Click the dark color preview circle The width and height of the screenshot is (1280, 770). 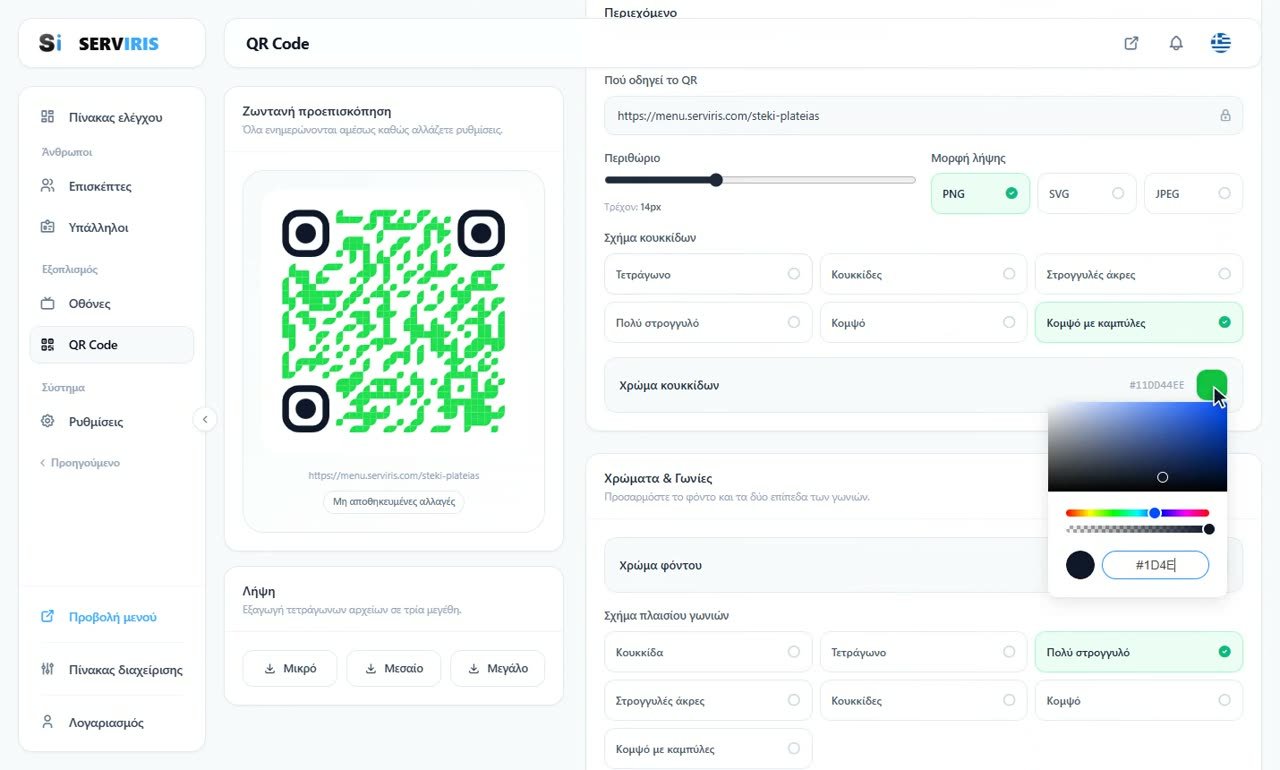tap(1080, 565)
